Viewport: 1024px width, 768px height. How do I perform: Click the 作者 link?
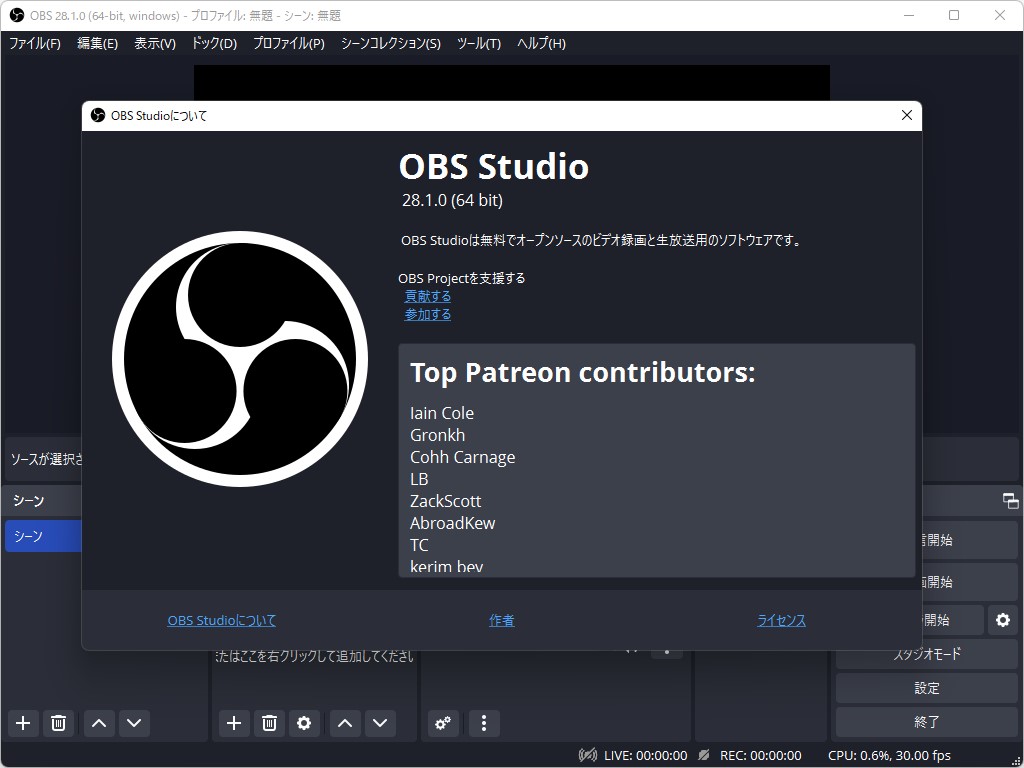[501, 620]
